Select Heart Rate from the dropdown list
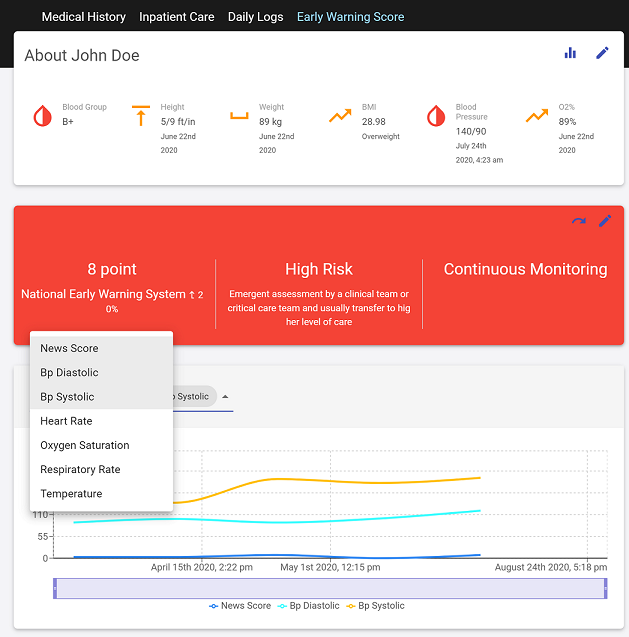The width and height of the screenshot is (629, 637). tap(66, 421)
